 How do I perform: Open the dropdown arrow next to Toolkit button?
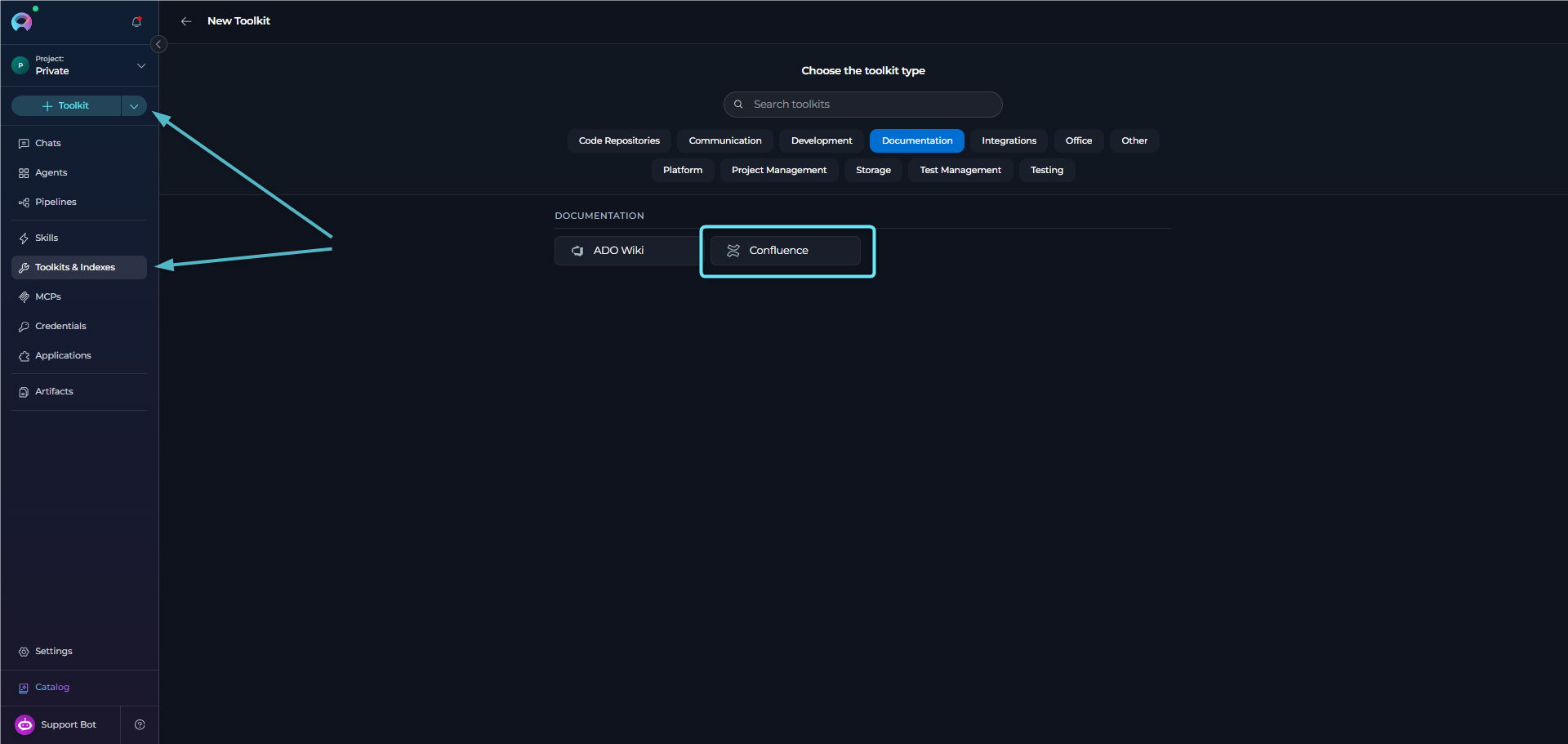coord(134,106)
